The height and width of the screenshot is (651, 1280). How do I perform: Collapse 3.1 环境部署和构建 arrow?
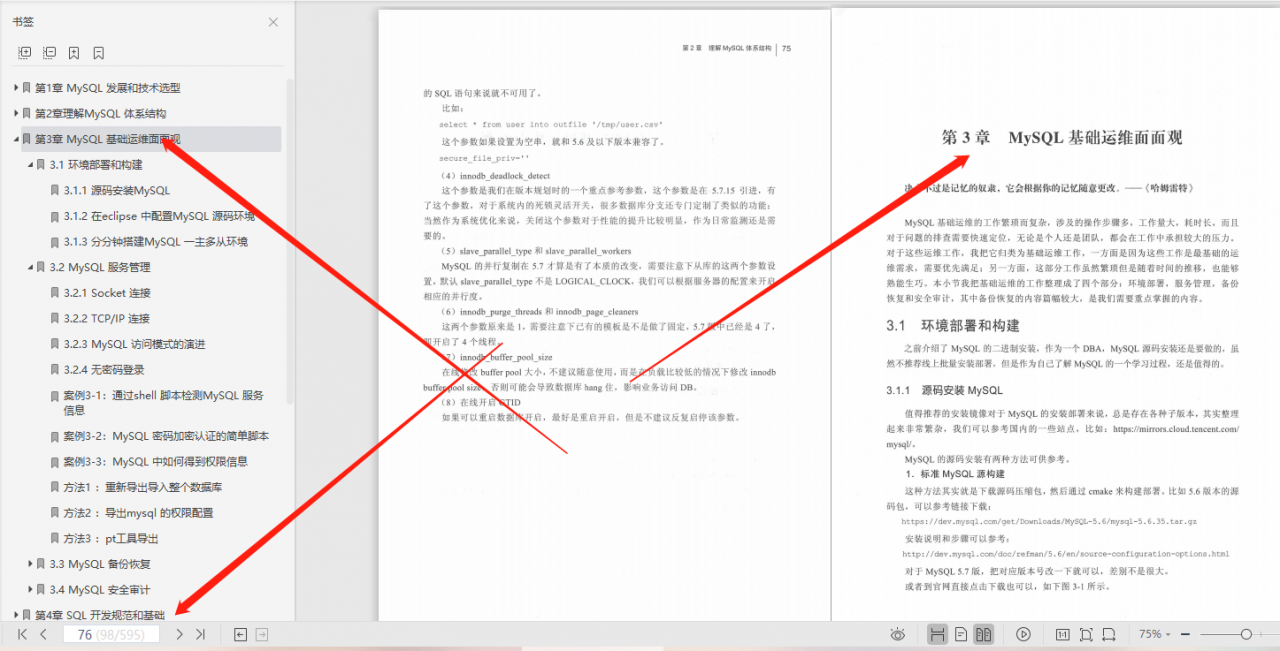point(31,164)
